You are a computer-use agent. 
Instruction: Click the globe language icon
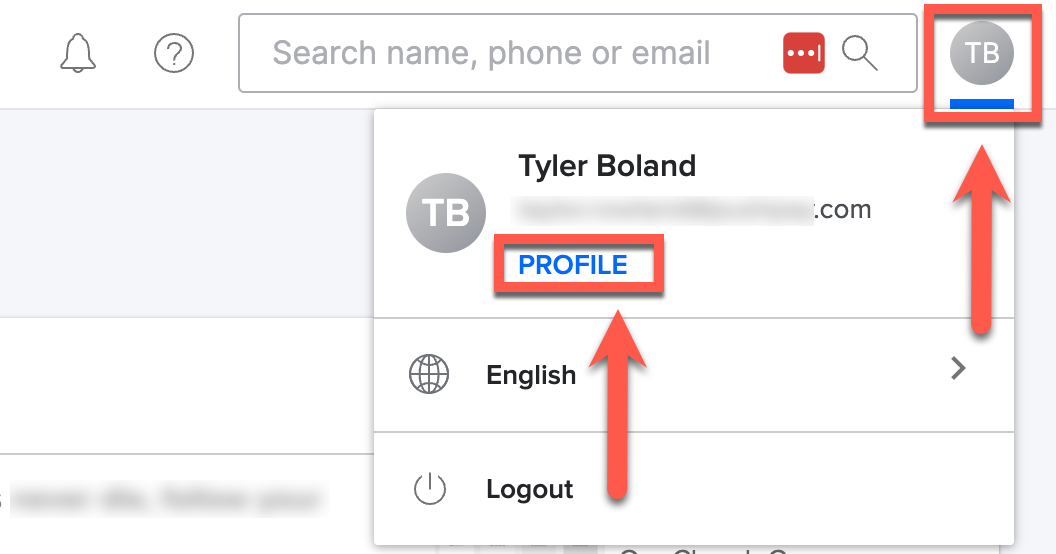coord(429,374)
